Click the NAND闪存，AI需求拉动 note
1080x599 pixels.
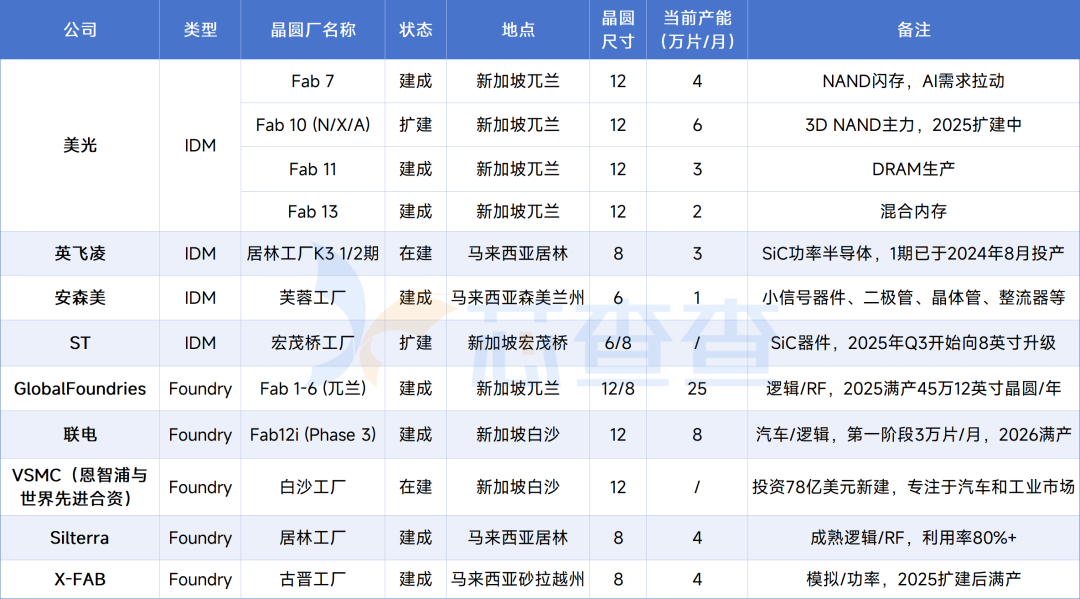(x=913, y=81)
